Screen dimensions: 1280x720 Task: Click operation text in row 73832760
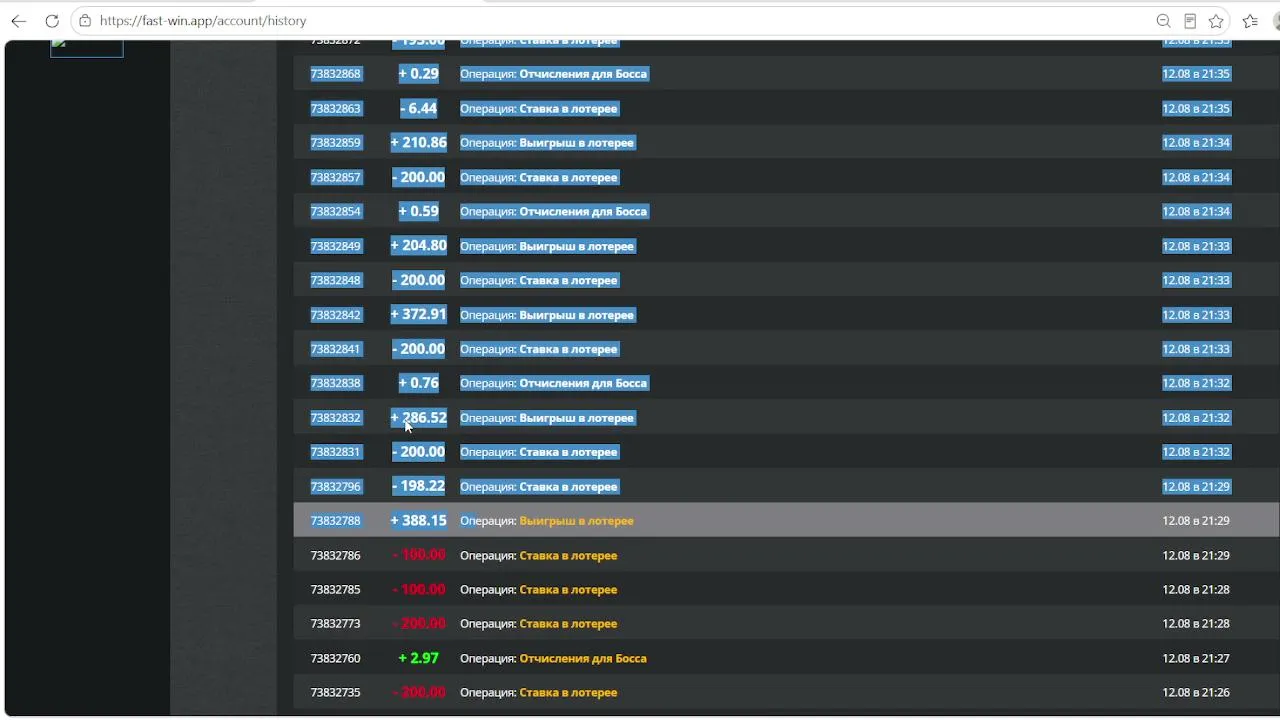tap(554, 659)
